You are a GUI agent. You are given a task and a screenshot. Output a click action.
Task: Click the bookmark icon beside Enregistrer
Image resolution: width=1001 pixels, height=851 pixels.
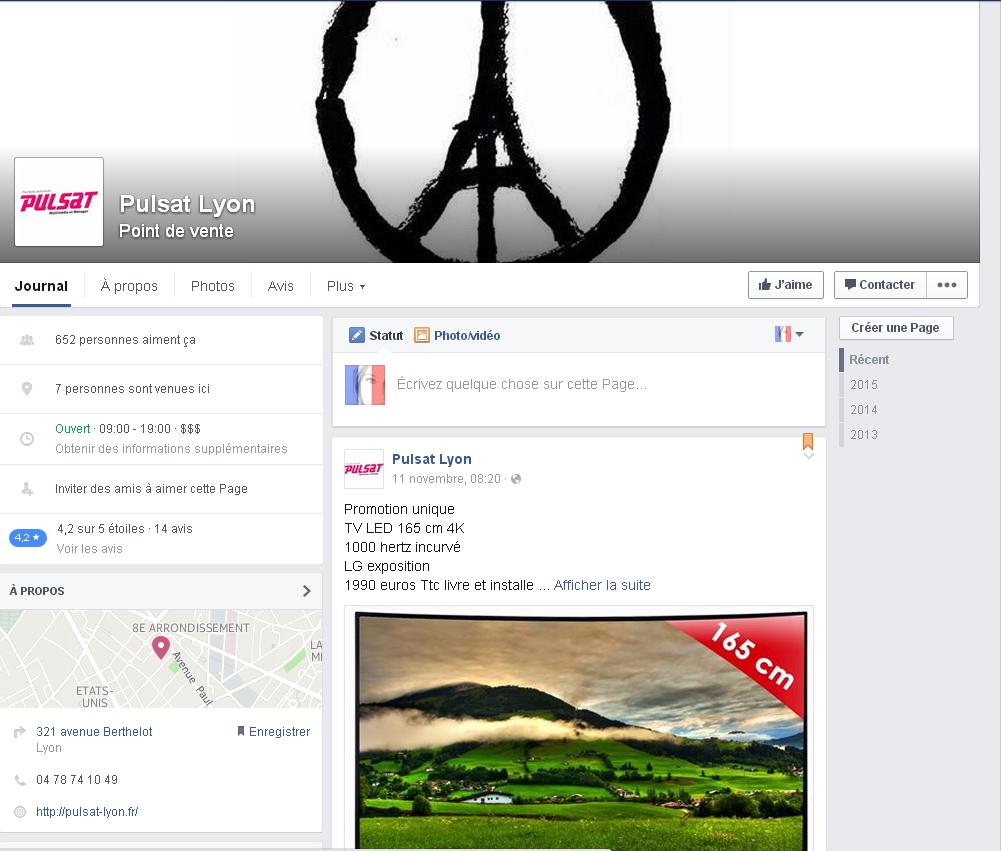tap(241, 731)
